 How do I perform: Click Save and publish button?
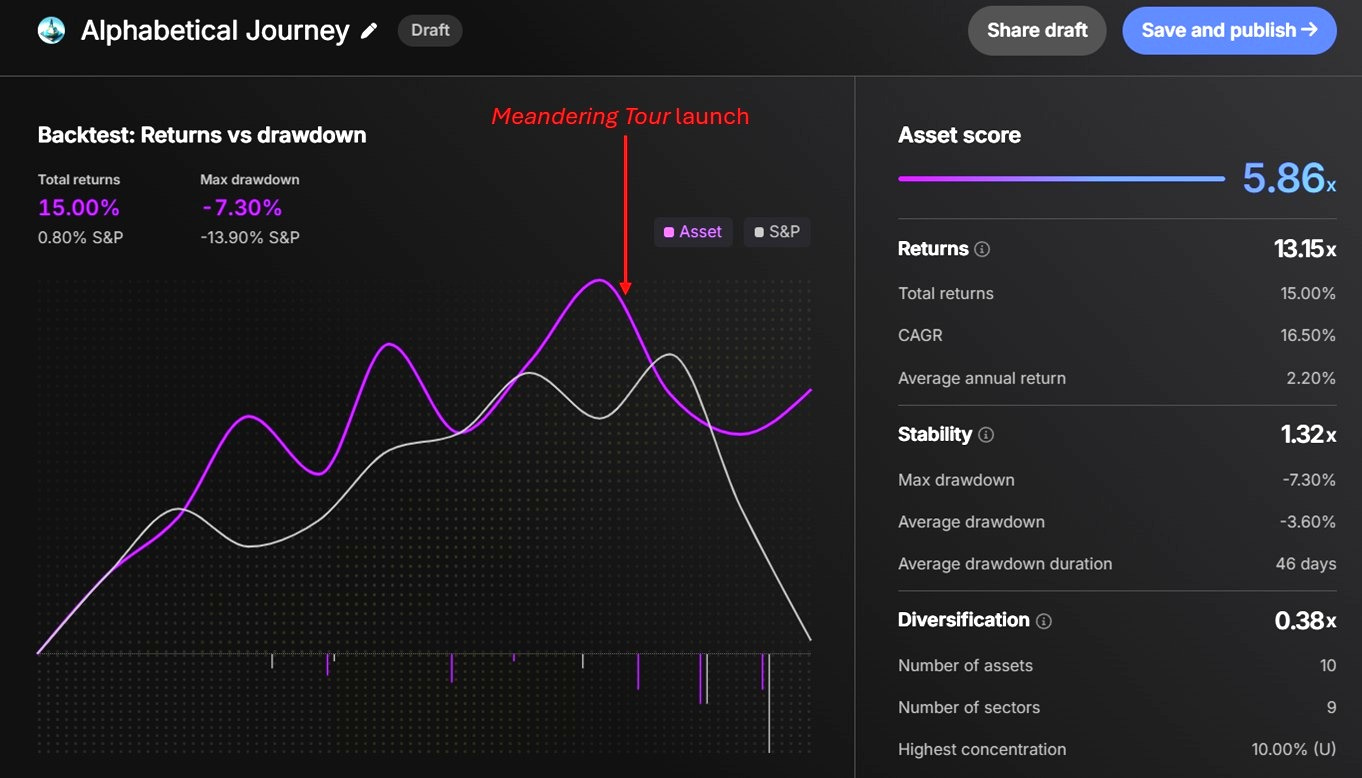point(1229,30)
